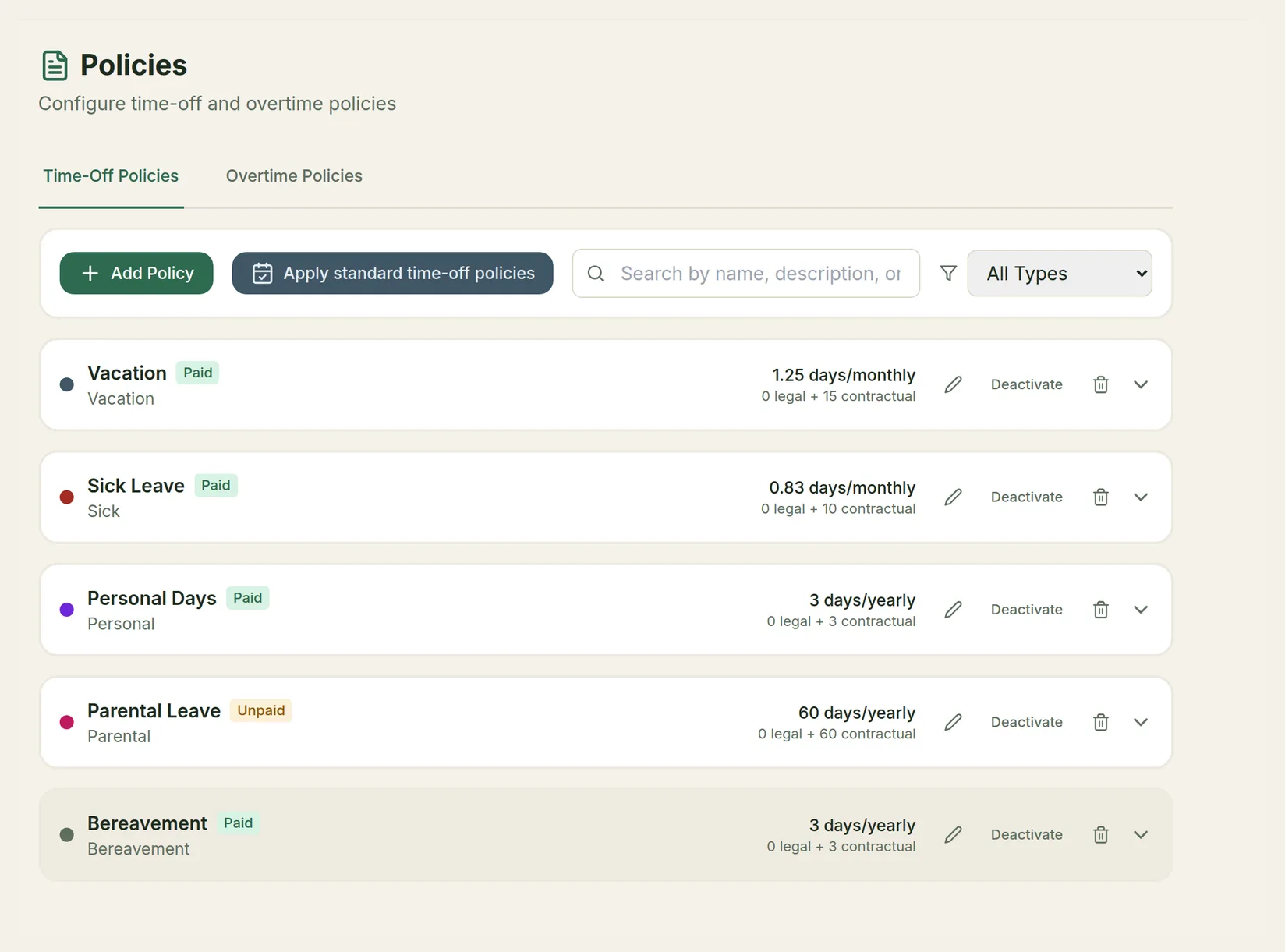This screenshot has width=1285, height=952.
Task: Deactivate the Personal Days policy
Action: point(1026,610)
